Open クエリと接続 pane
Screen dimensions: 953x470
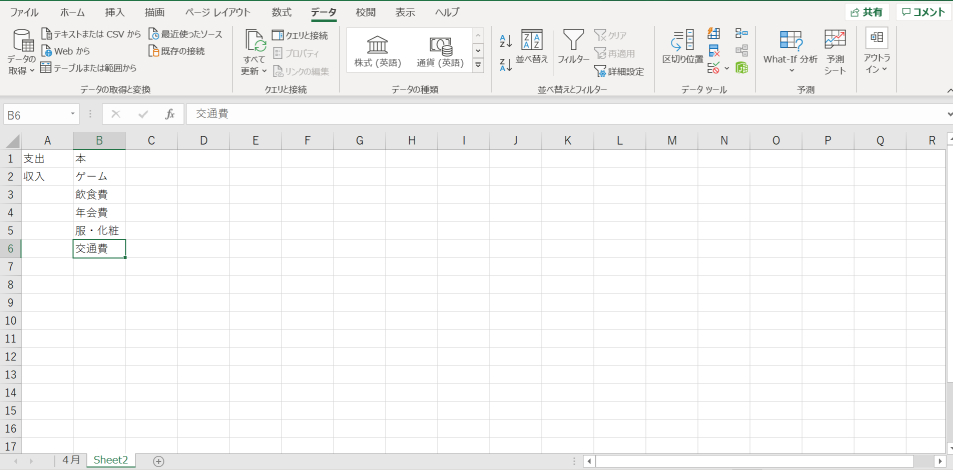[x=300, y=35]
